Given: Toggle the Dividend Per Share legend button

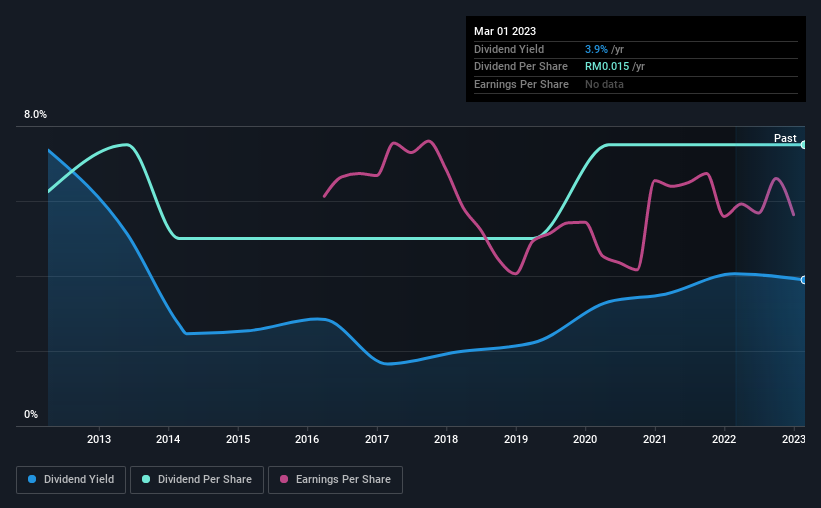Looking at the screenshot, I should (x=197, y=480).
